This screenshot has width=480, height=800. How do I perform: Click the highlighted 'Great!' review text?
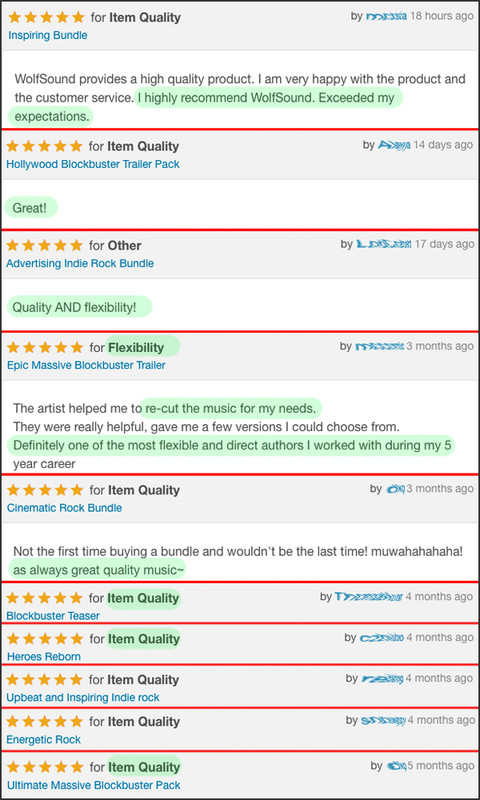[31, 208]
